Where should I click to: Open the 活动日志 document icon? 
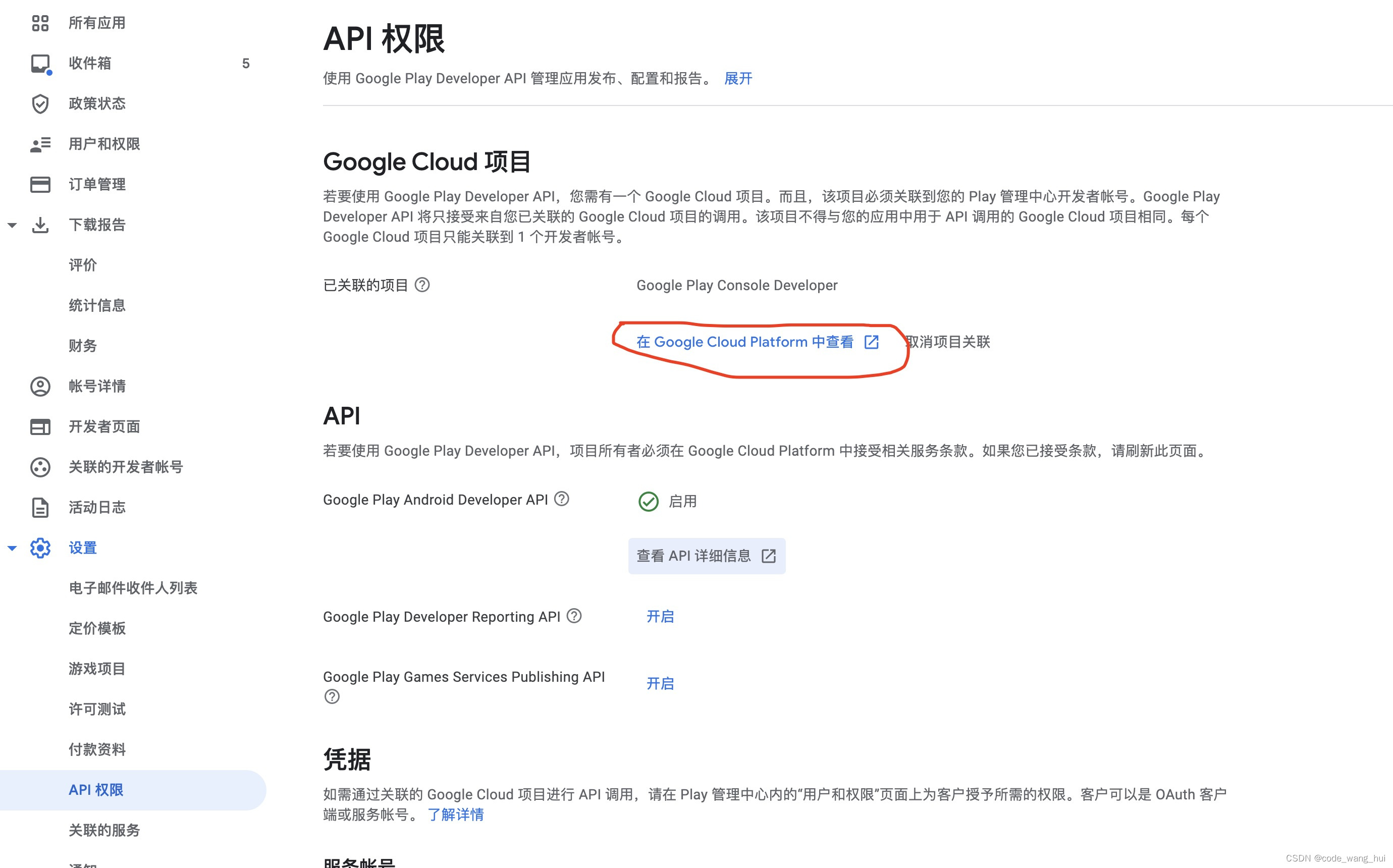[40, 508]
